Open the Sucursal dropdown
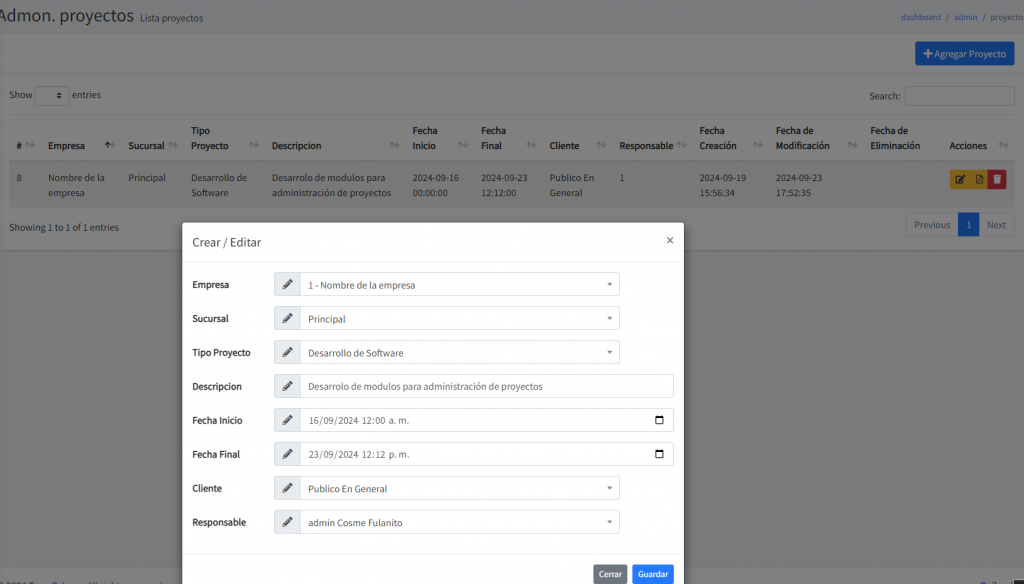Screen dimensions: 1024x584 (459, 319)
